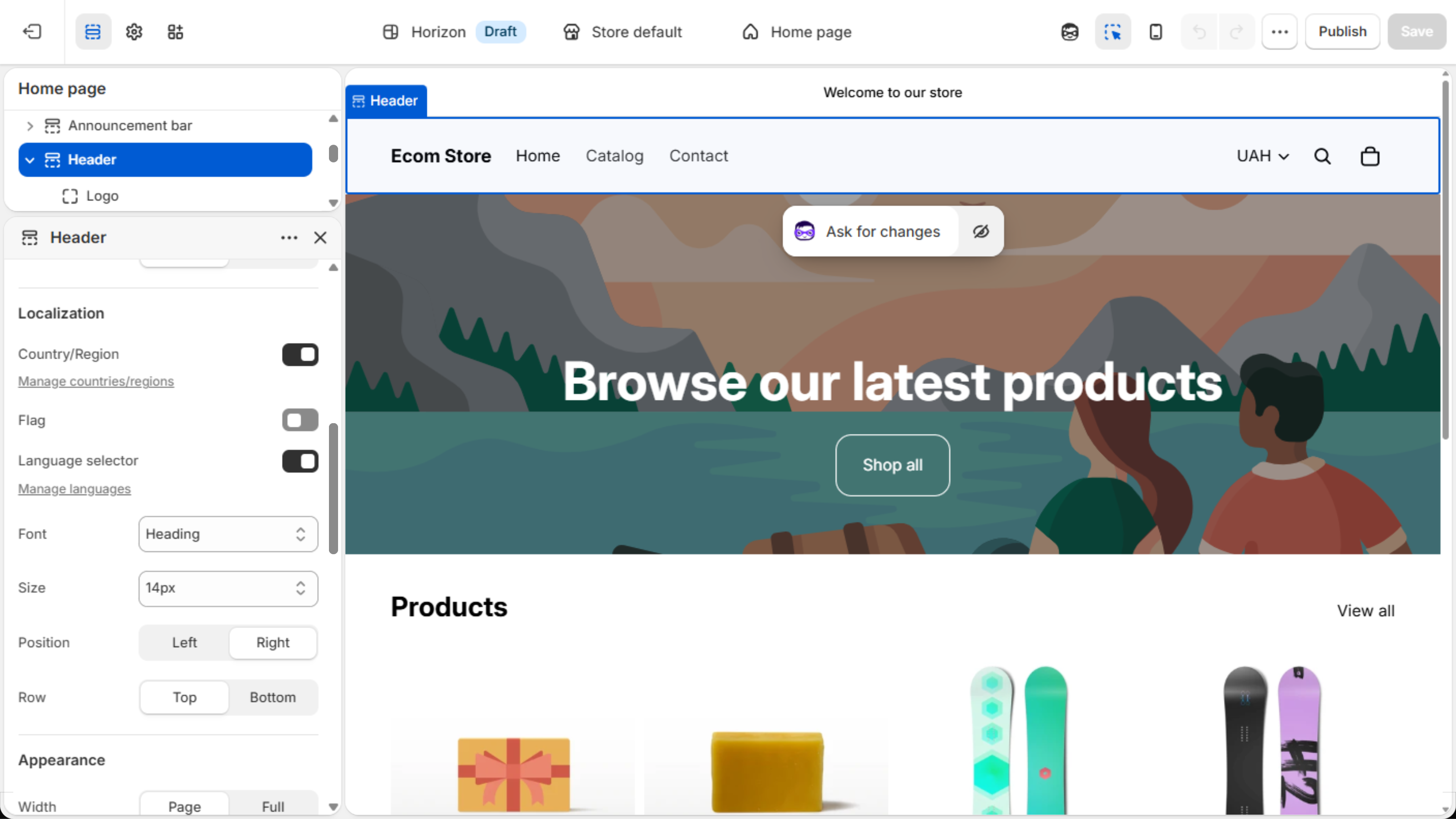Click the Save button
Viewport: 1456px width, 819px height.
coord(1416,32)
